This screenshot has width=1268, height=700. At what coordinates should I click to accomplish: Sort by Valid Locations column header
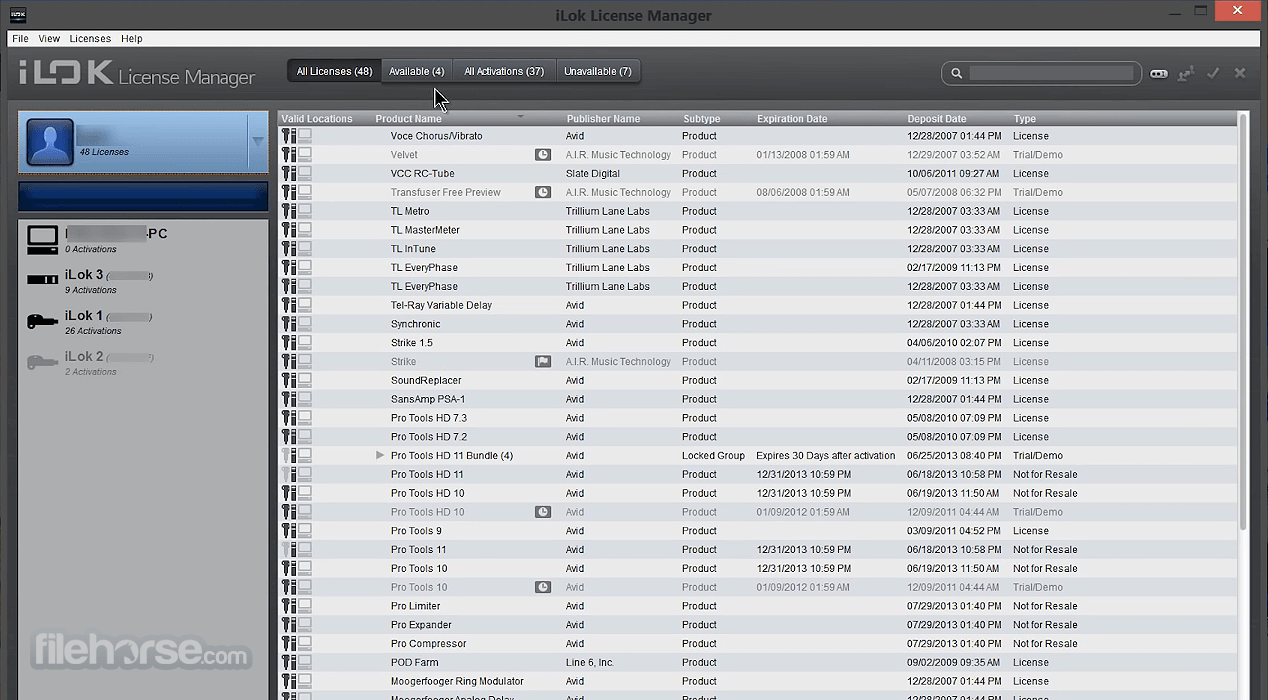click(x=317, y=119)
